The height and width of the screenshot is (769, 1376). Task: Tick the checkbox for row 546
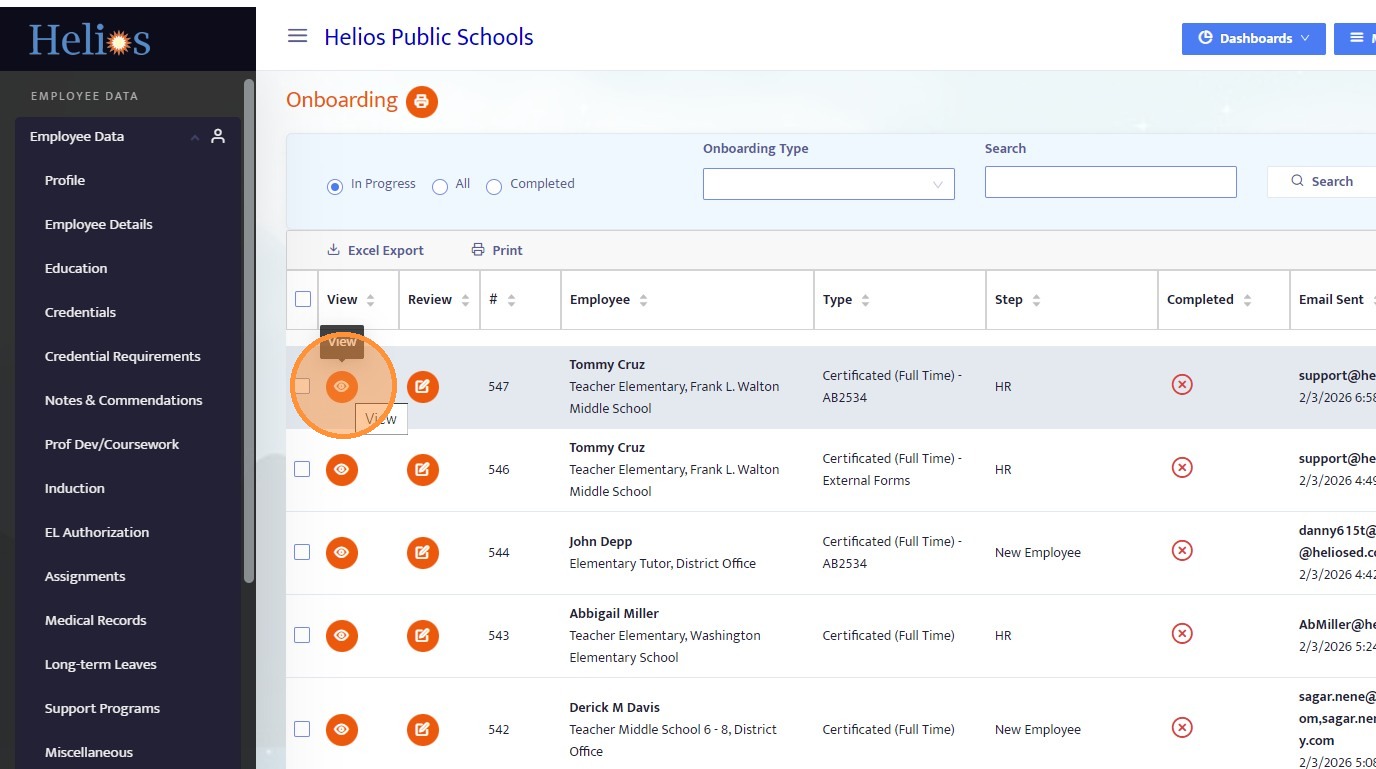(302, 469)
